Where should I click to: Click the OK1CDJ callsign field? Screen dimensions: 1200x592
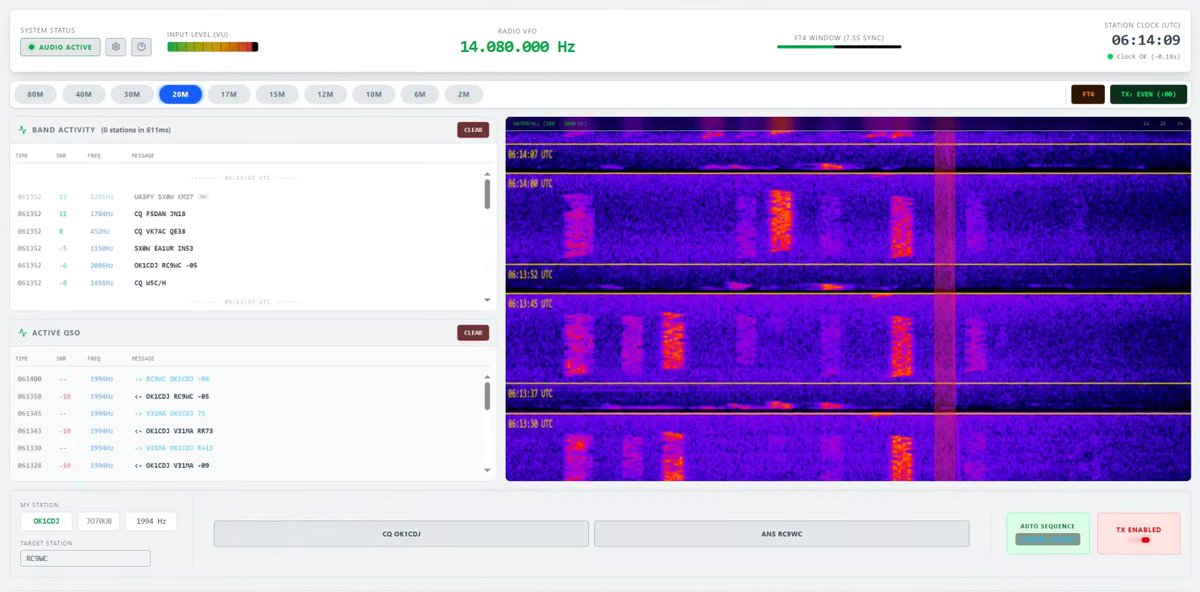coord(47,521)
